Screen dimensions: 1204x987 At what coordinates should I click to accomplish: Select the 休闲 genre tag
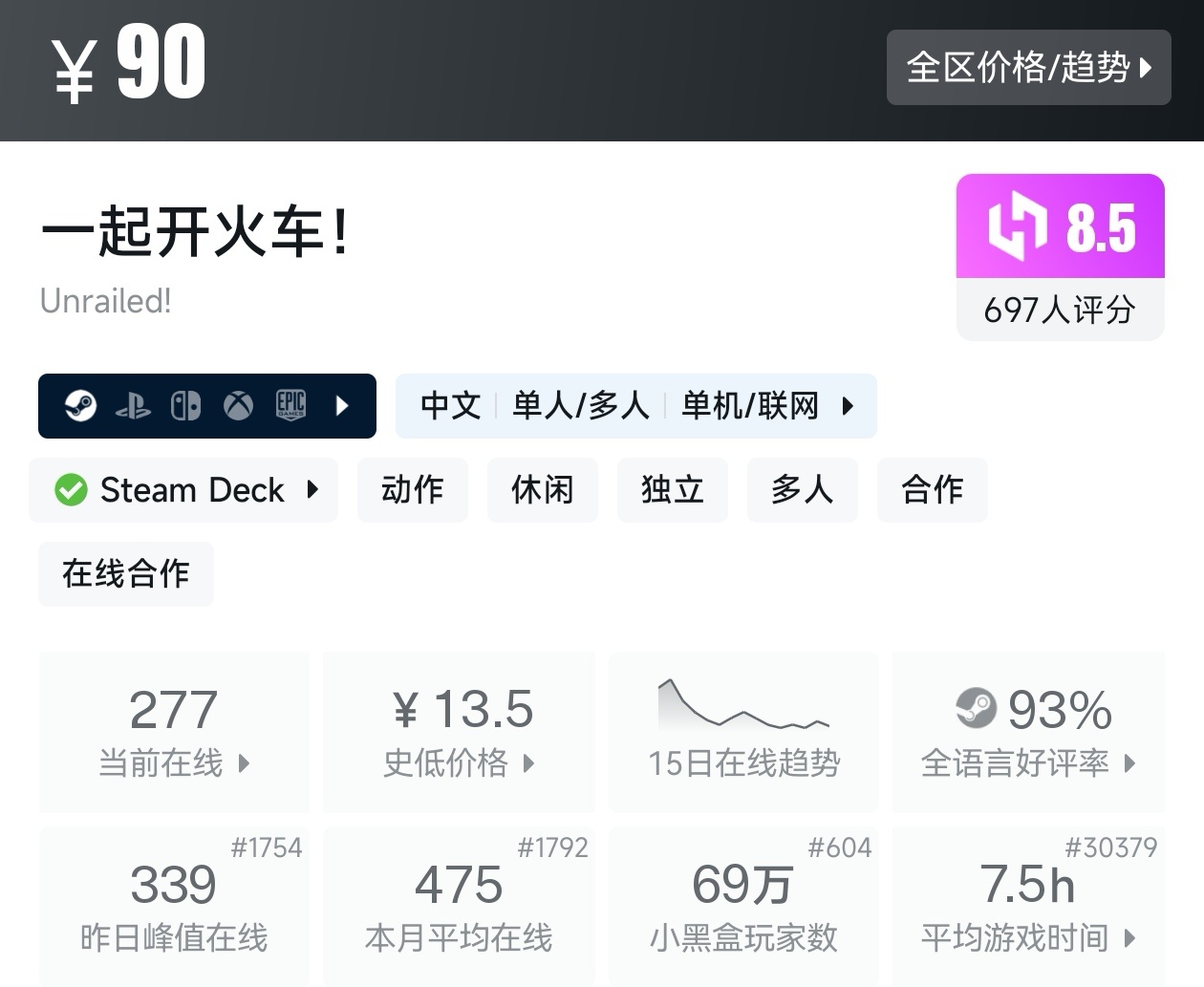coord(543,490)
